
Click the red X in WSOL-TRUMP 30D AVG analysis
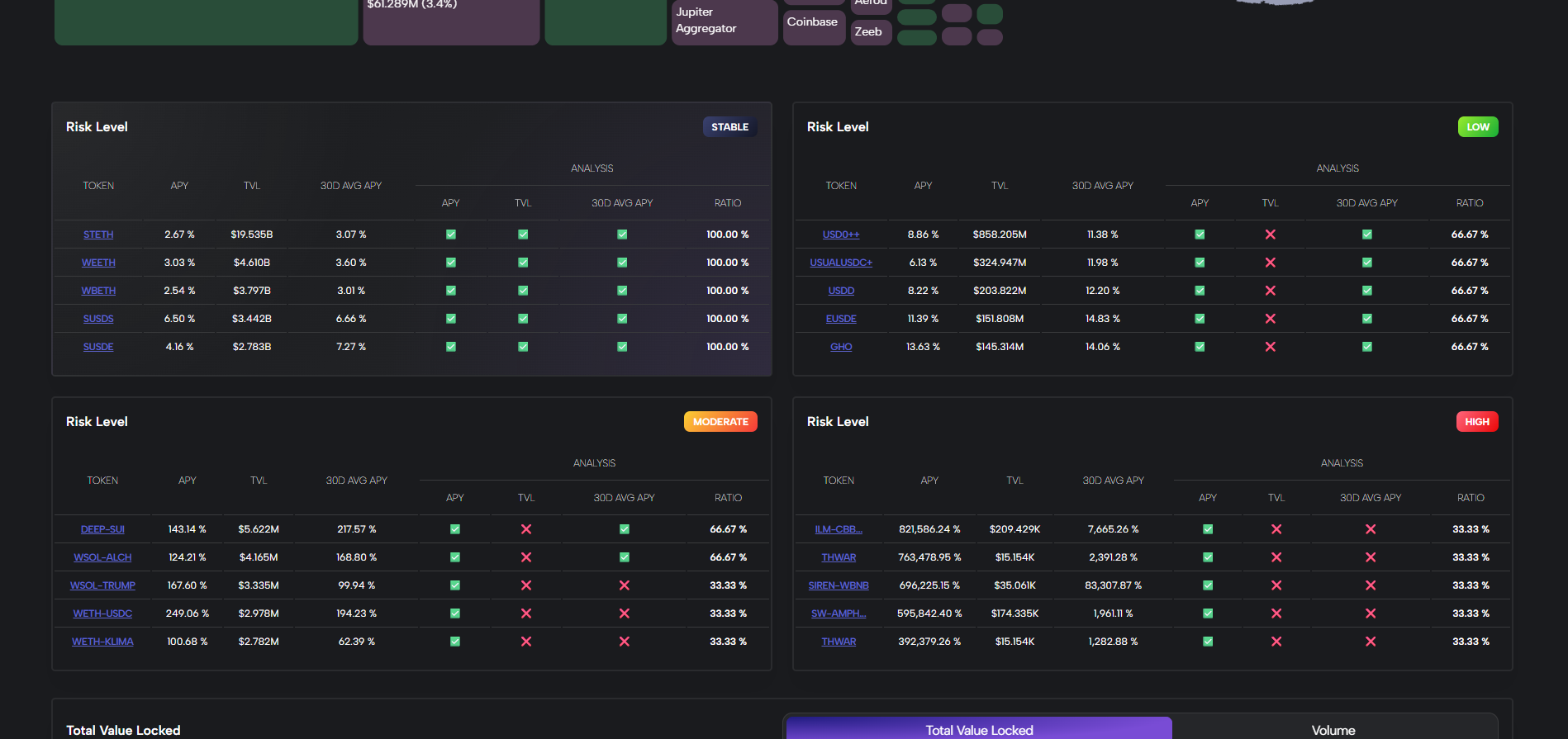tap(624, 585)
